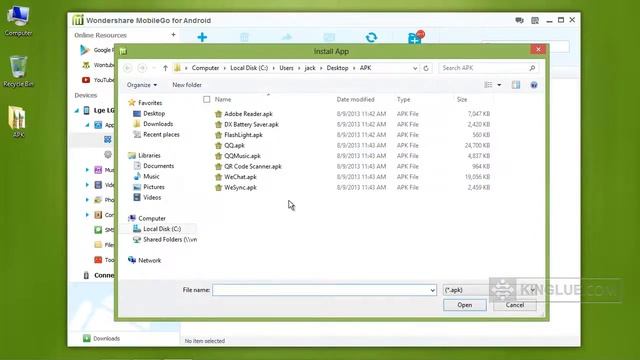Select the QR Code Scanner.apk file

point(253,167)
